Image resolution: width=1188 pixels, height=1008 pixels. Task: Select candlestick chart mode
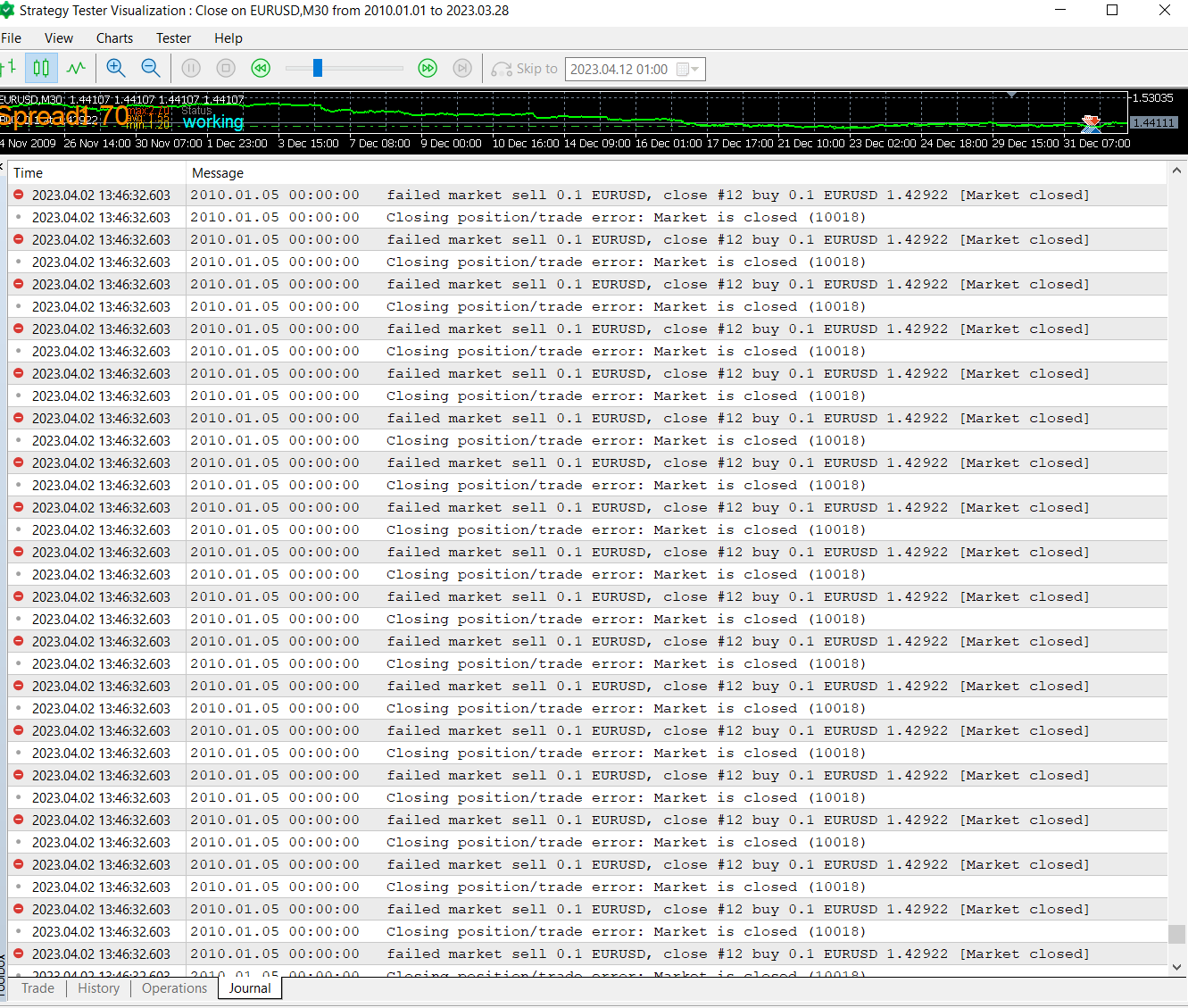click(x=41, y=68)
